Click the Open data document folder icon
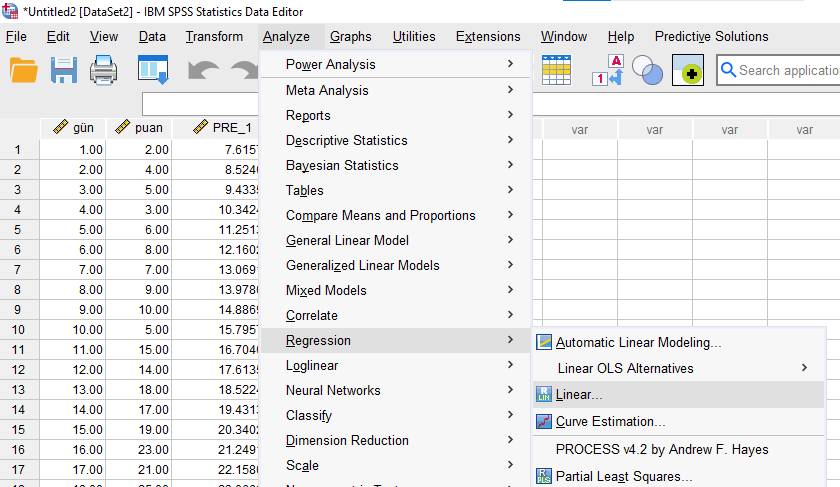This screenshot has height=487, width=840. [x=23, y=71]
